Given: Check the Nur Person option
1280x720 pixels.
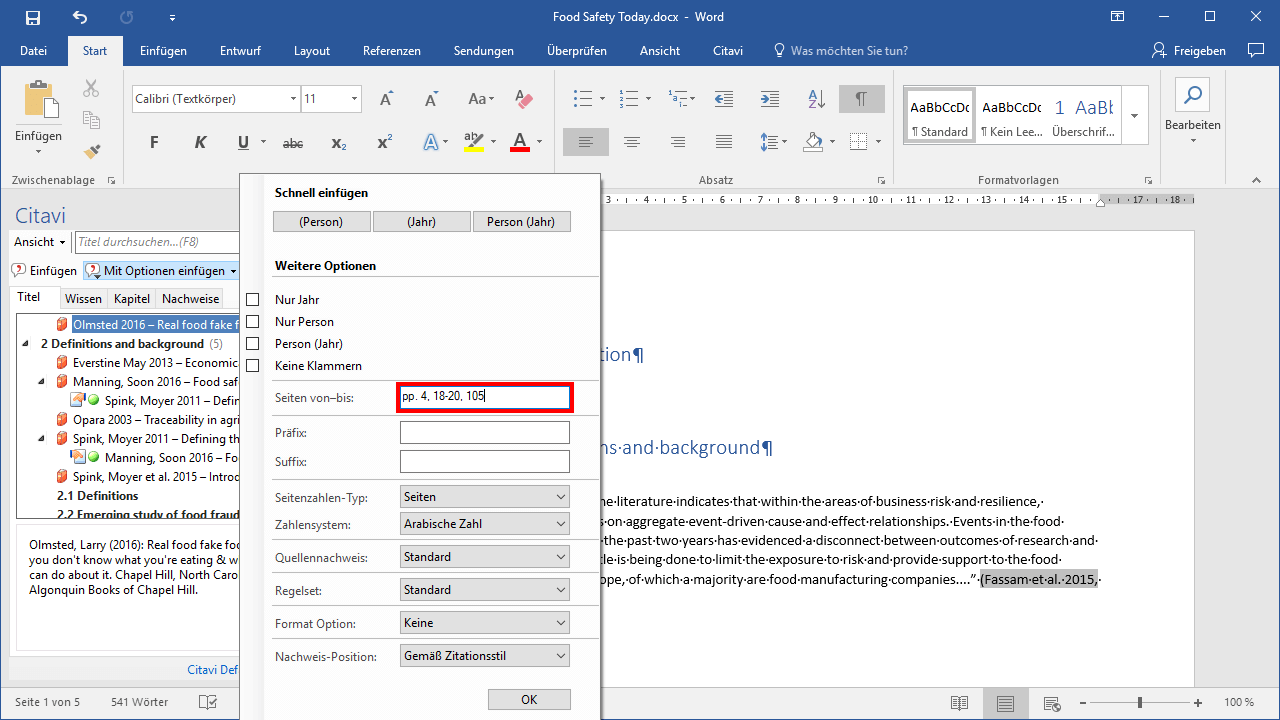Looking at the screenshot, I should (x=253, y=322).
